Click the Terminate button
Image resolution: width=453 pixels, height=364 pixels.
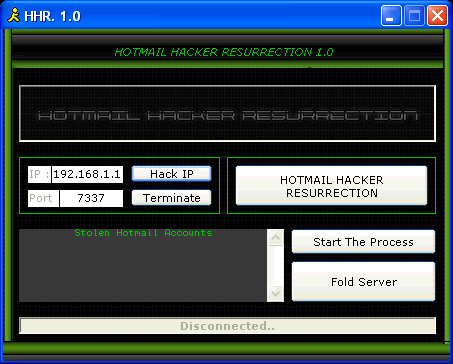pyautogui.click(x=171, y=198)
